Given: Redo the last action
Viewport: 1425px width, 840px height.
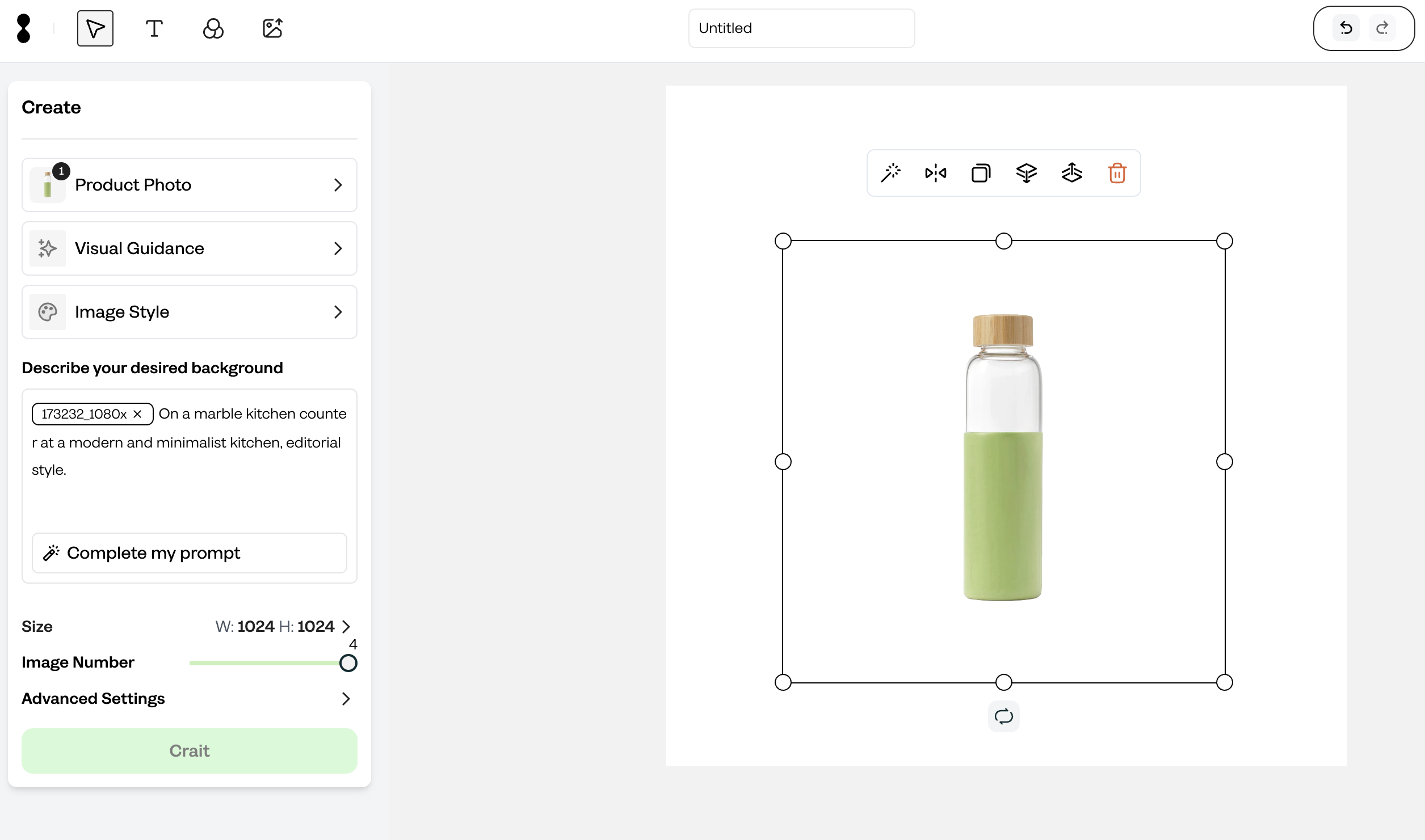Looking at the screenshot, I should tap(1382, 28).
